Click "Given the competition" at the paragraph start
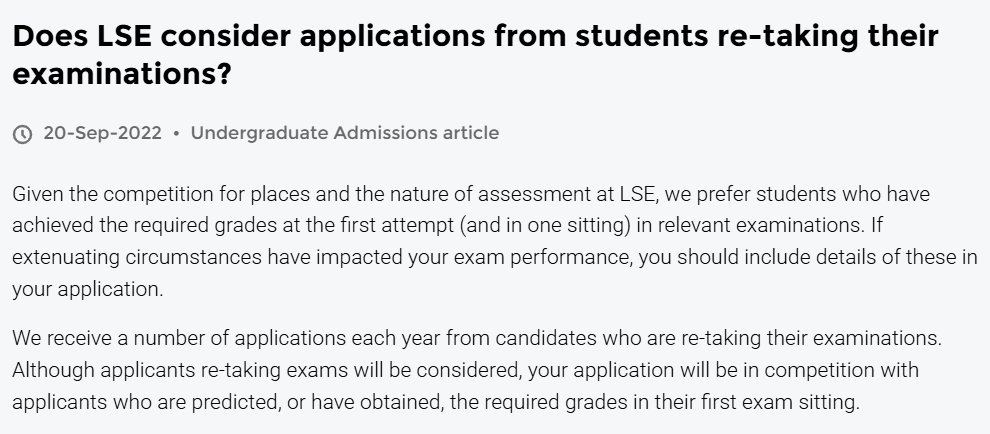 [x=98, y=193]
